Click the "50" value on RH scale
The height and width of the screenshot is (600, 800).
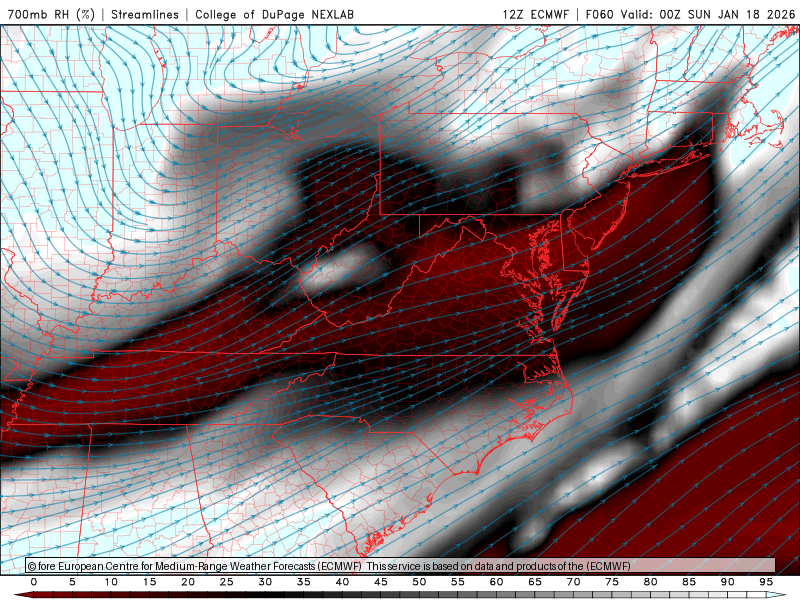click(x=419, y=582)
